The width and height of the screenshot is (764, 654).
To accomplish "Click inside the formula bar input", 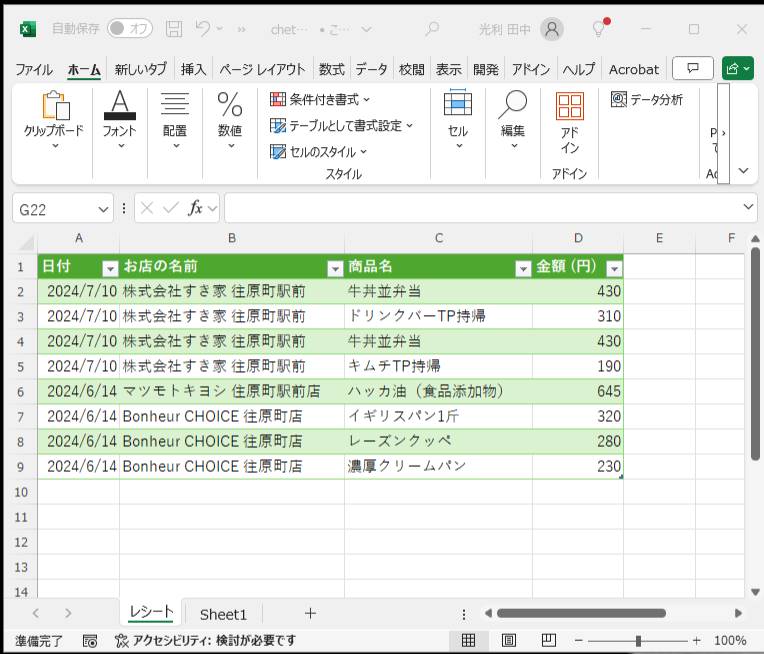I will click(482, 208).
